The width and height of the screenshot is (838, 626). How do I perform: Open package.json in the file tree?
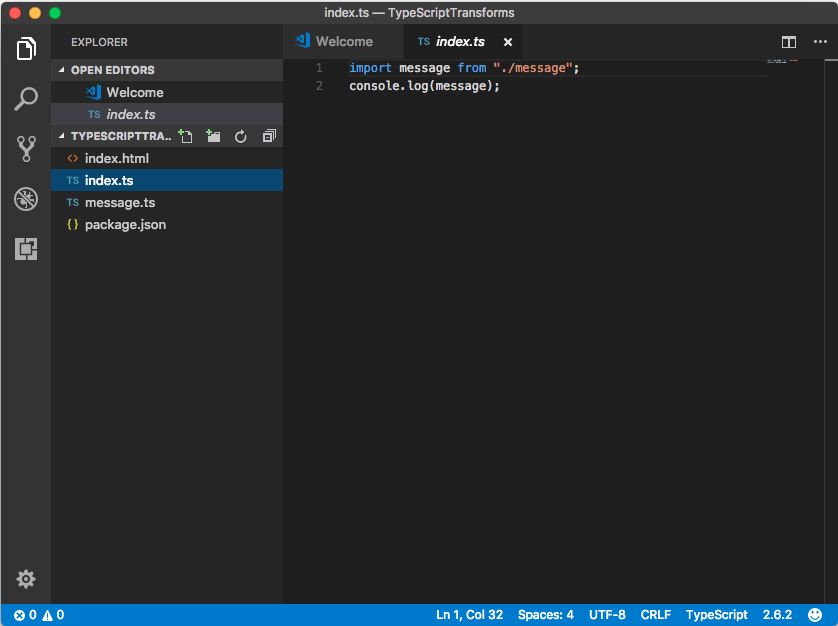pos(167,225)
